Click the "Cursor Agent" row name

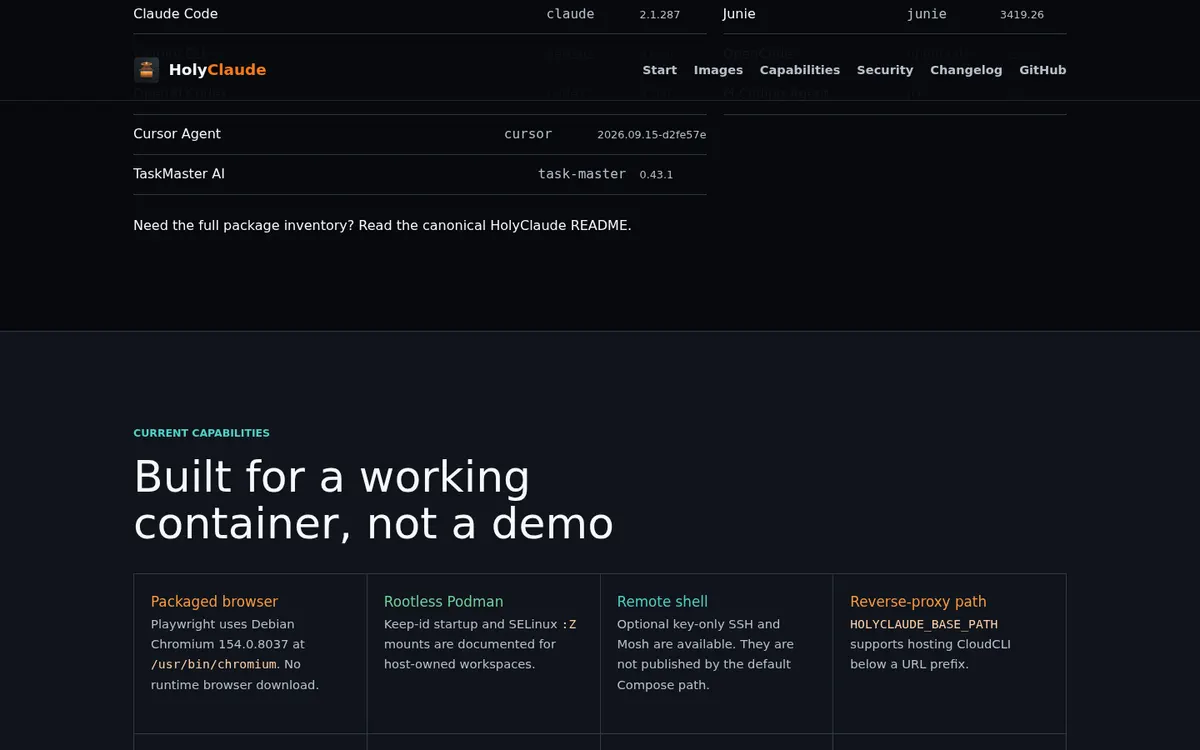point(177,134)
